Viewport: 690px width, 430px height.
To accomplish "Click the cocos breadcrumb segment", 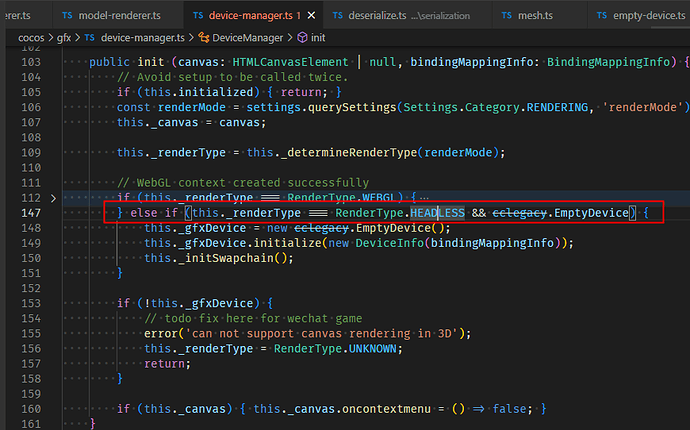I will pyautogui.click(x=31, y=38).
